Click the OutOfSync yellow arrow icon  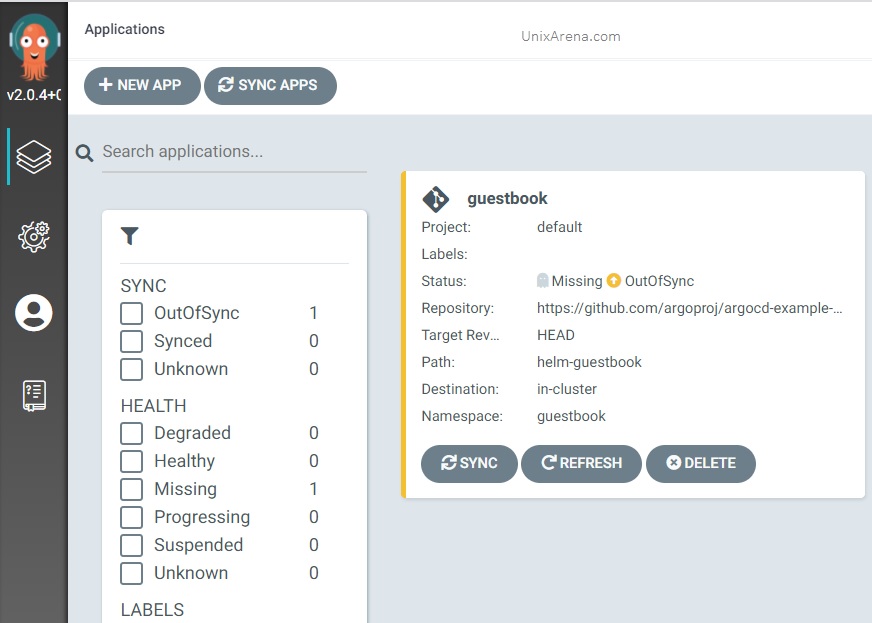pyautogui.click(x=613, y=280)
